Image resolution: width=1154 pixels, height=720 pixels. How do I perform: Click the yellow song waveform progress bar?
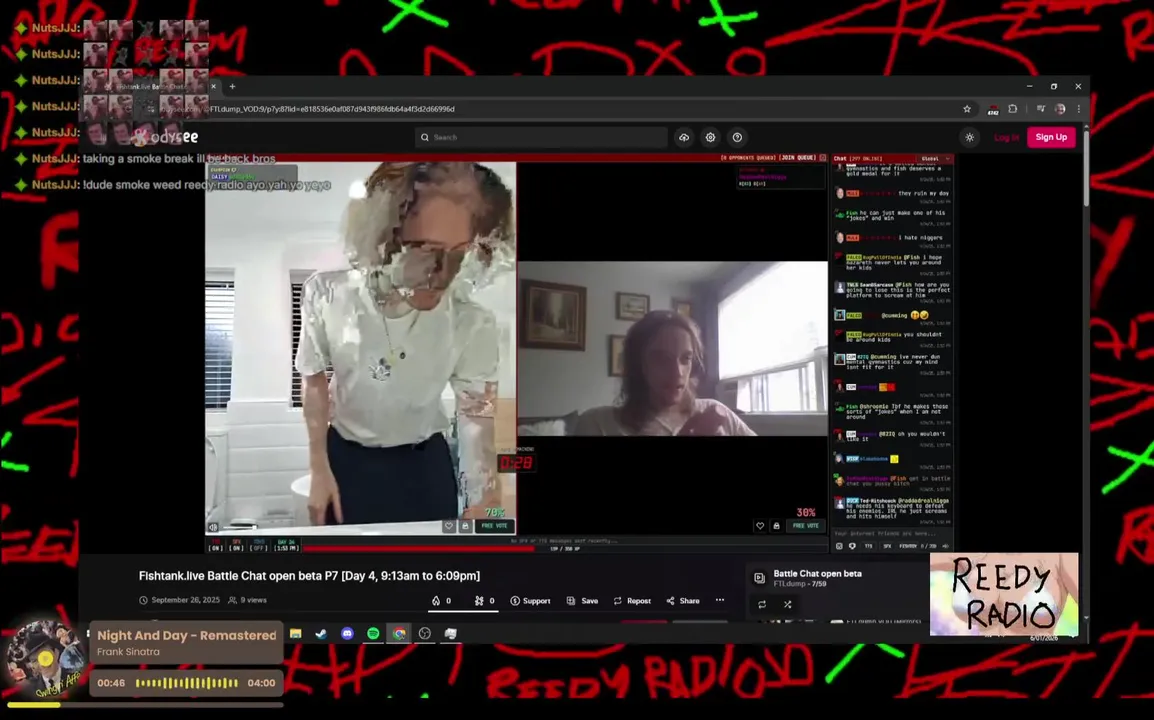186,683
